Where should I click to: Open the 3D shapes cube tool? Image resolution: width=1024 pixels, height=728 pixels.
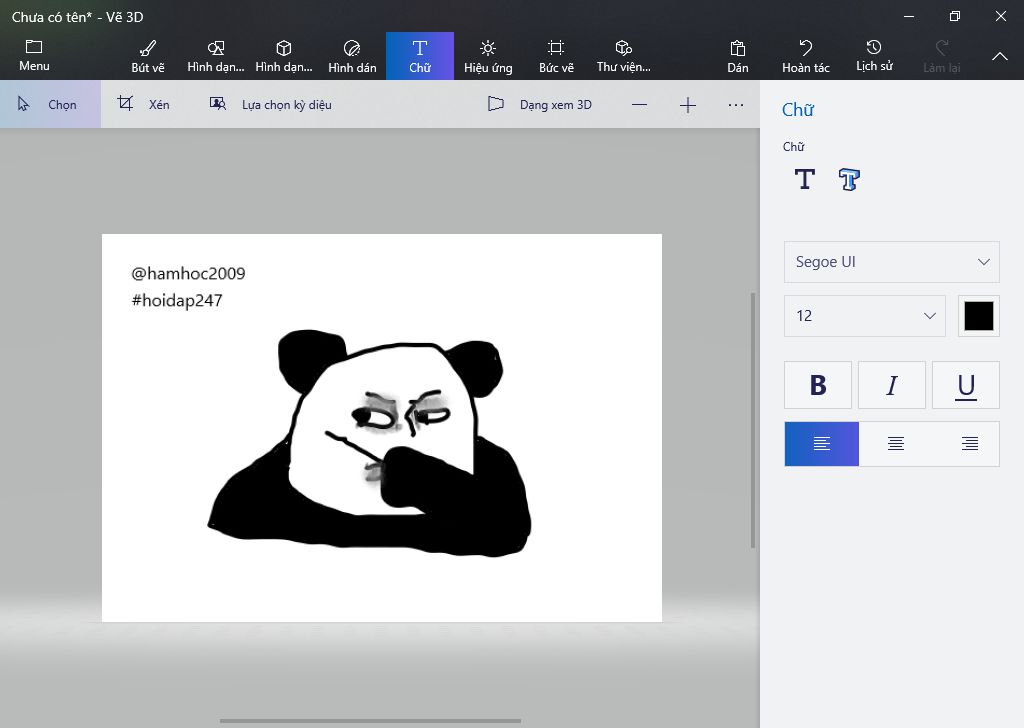pos(283,55)
